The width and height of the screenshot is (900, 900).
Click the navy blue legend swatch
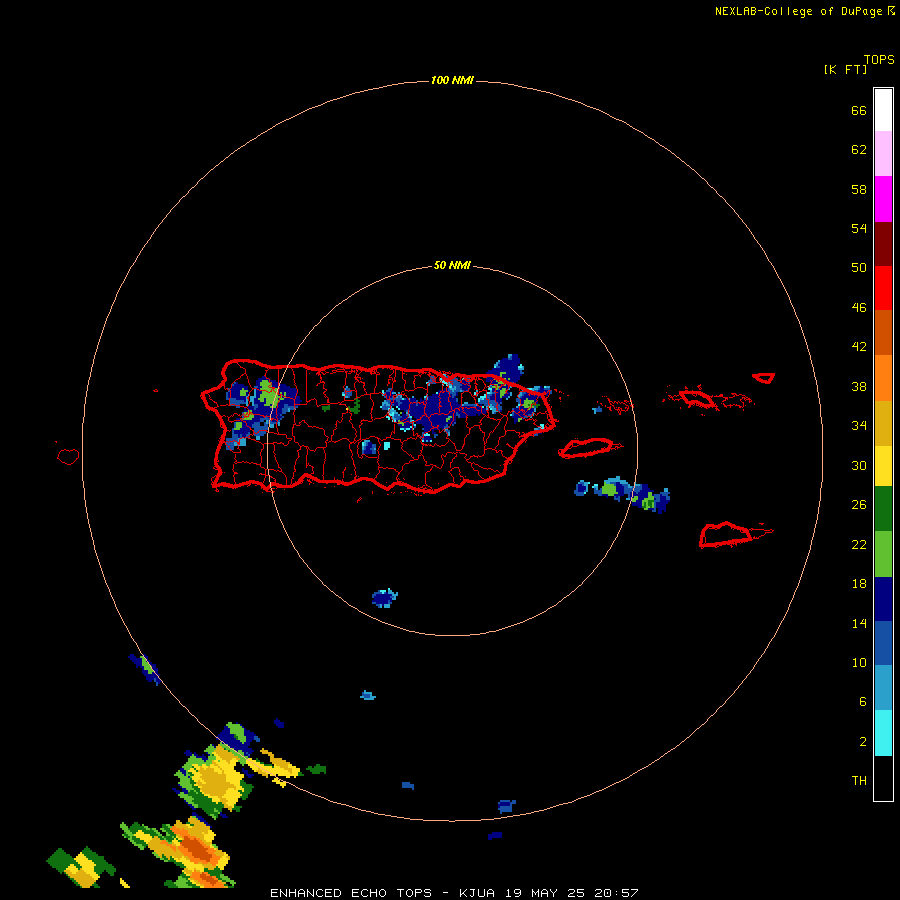click(x=883, y=599)
